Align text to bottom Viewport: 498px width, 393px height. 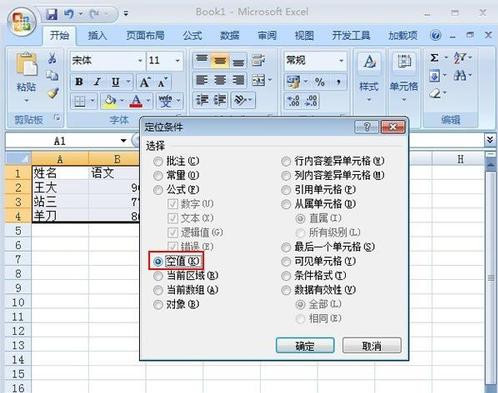238,61
